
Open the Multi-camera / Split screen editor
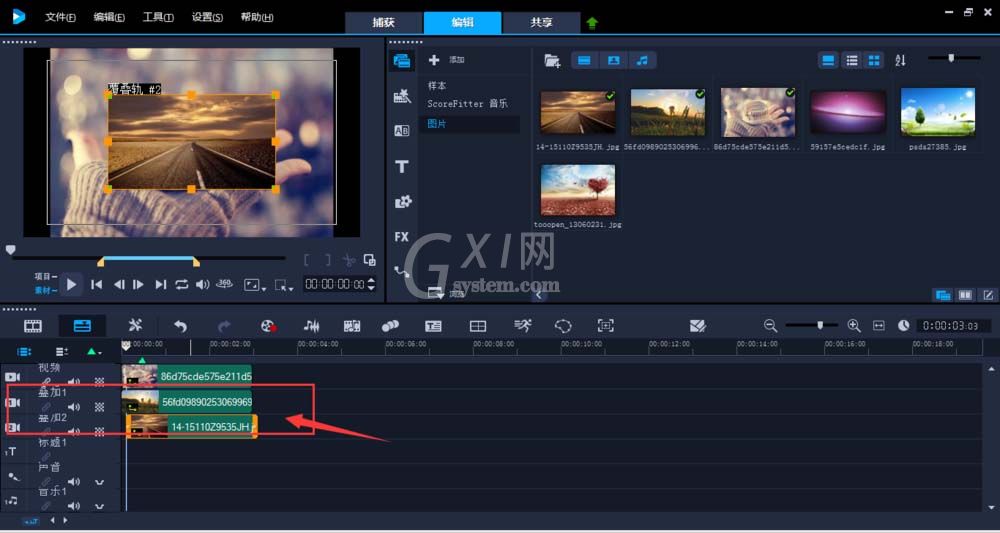pos(478,326)
